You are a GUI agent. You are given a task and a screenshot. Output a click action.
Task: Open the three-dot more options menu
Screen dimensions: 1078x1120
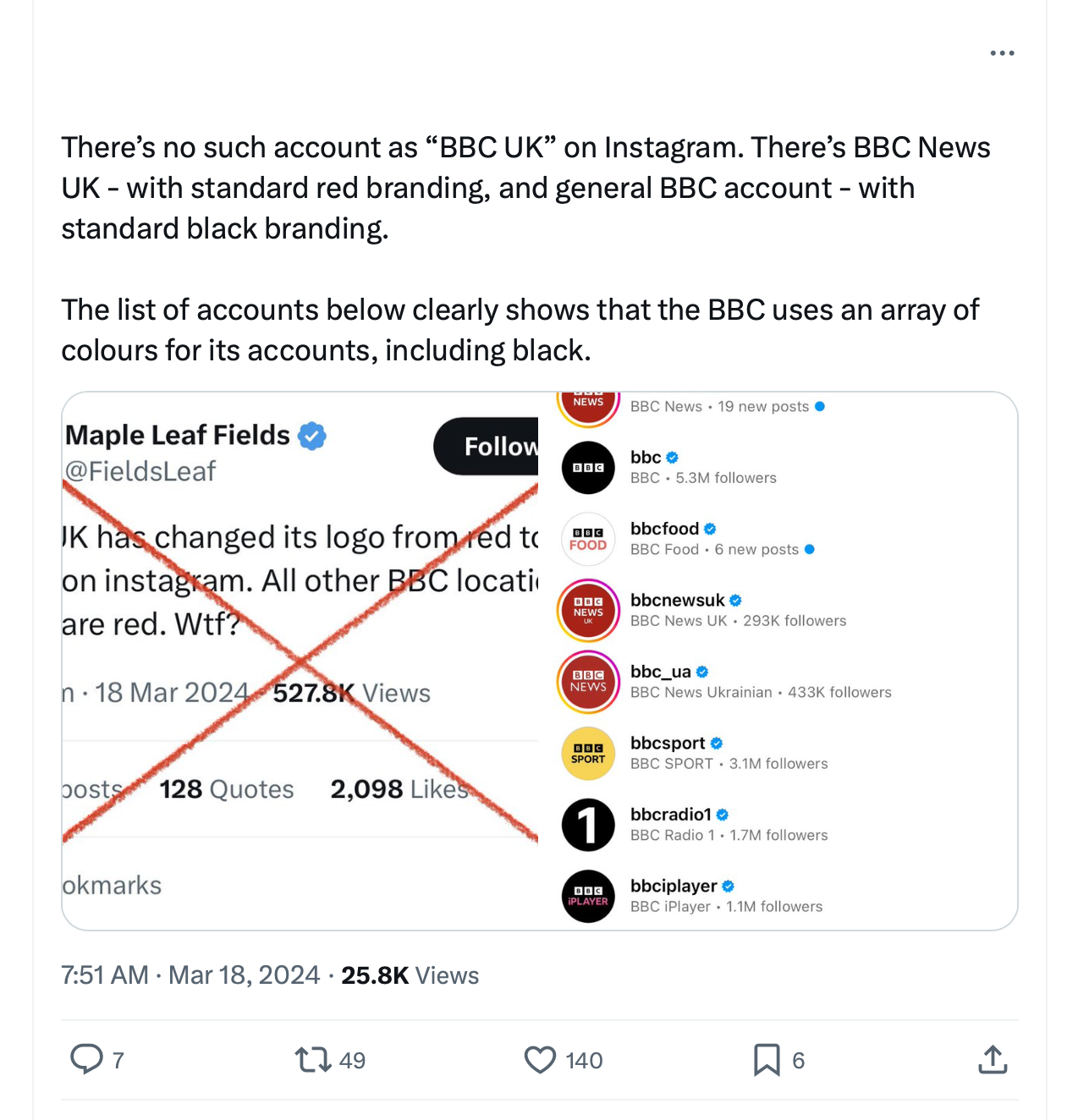1002,53
